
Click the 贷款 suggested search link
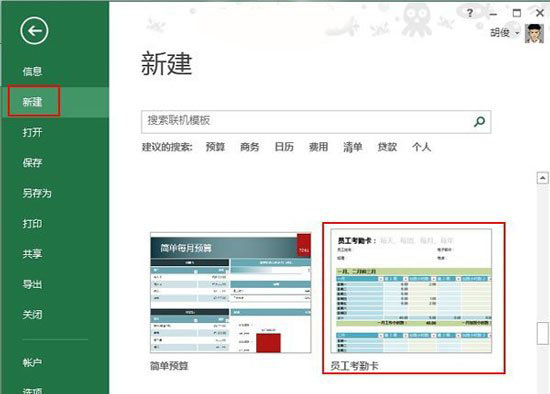387,147
